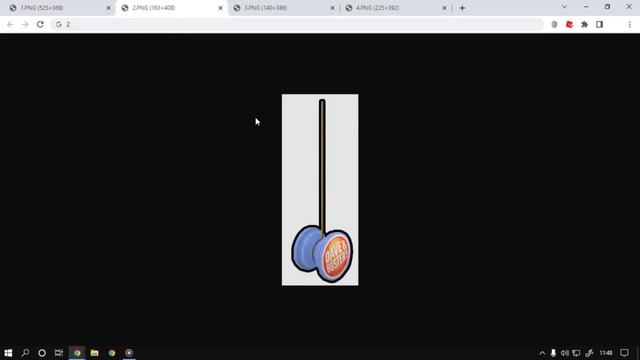Image resolution: width=640 pixels, height=360 pixels.
Task: Open Task View on the taskbar
Action: point(59,353)
